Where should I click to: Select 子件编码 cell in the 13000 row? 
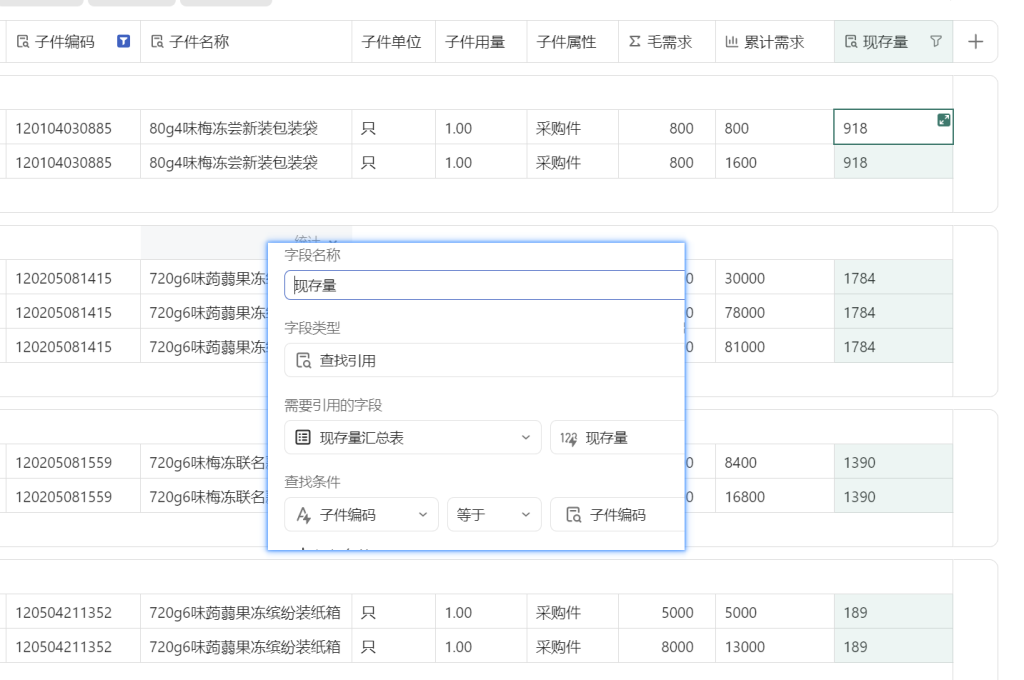click(x=73, y=647)
